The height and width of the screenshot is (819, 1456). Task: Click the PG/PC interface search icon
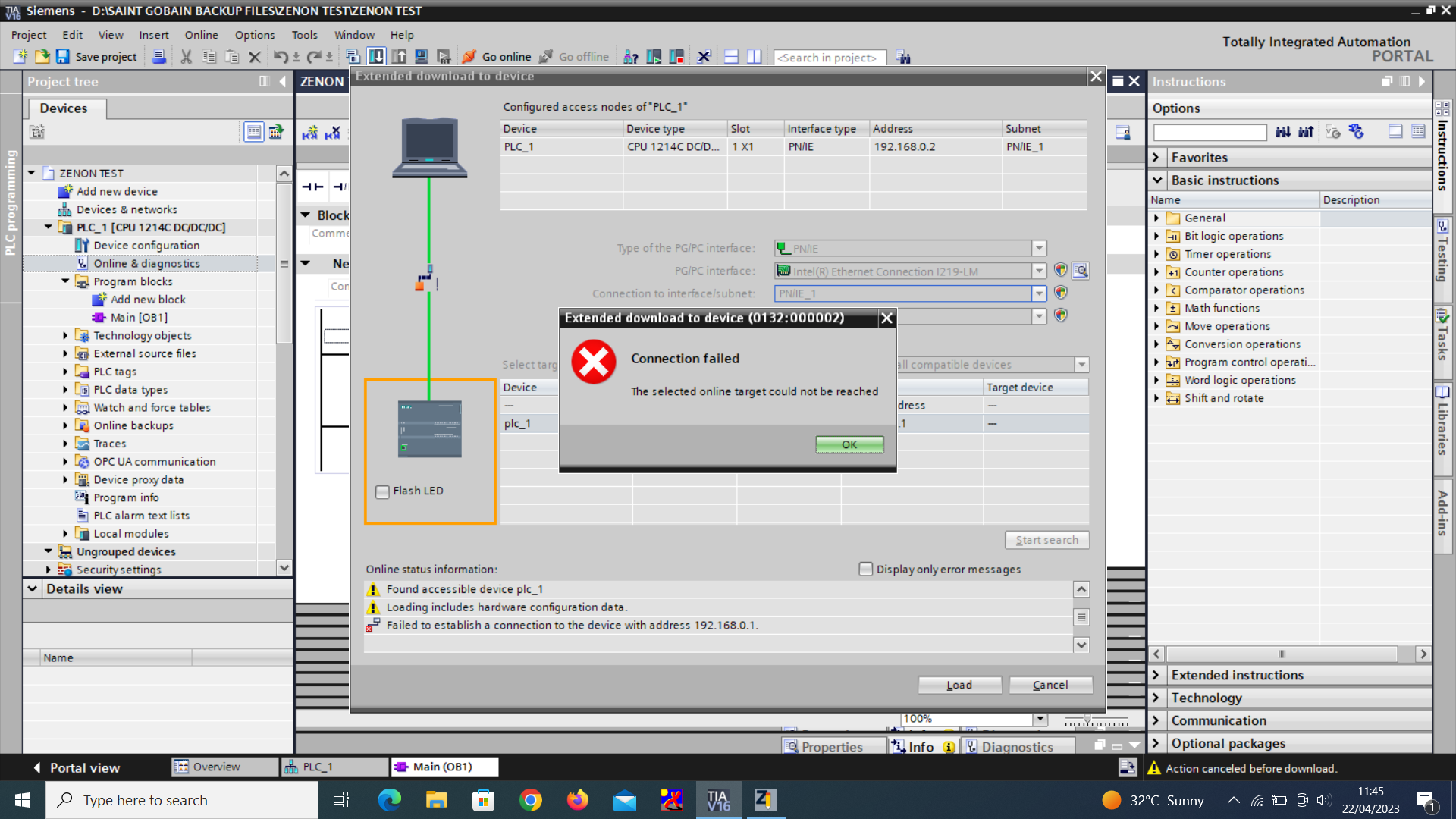coord(1081,271)
